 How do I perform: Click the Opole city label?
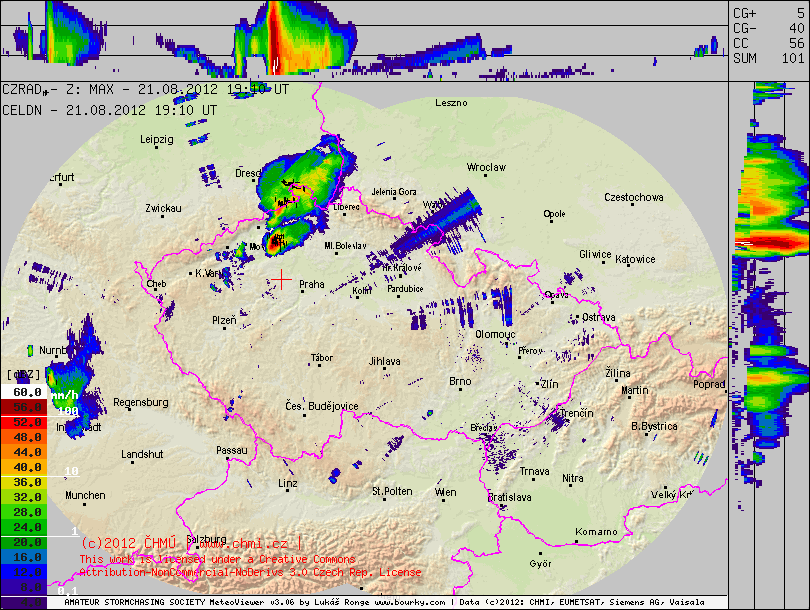point(554,214)
